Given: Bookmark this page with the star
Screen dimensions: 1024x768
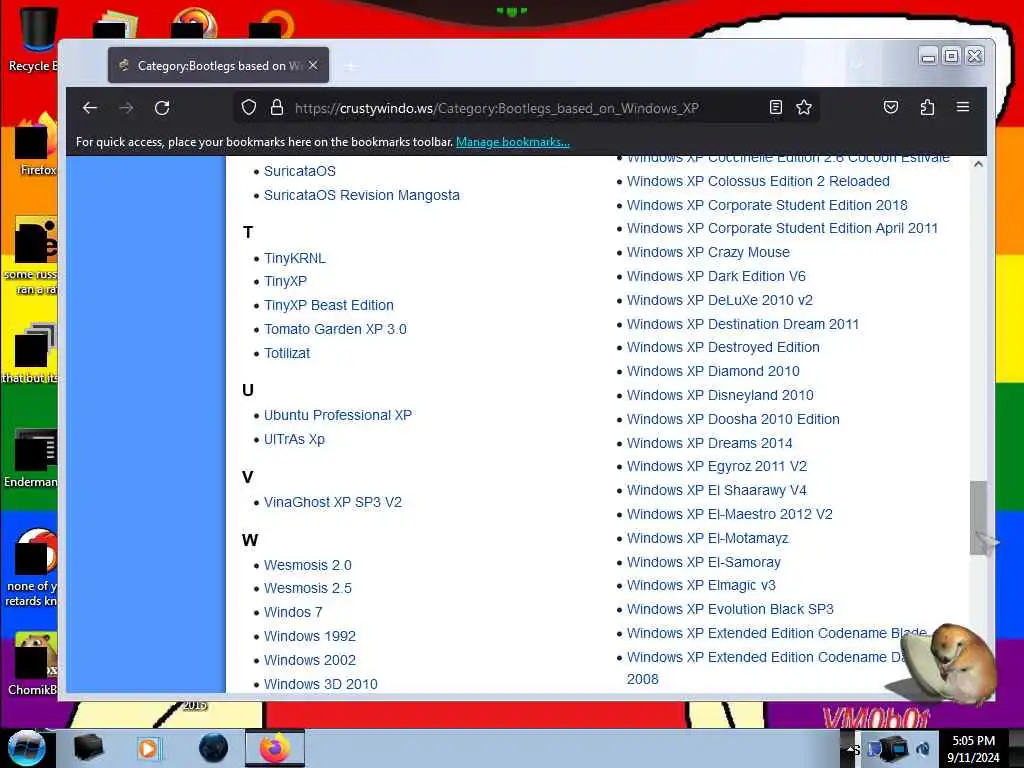Looking at the screenshot, I should [x=804, y=108].
